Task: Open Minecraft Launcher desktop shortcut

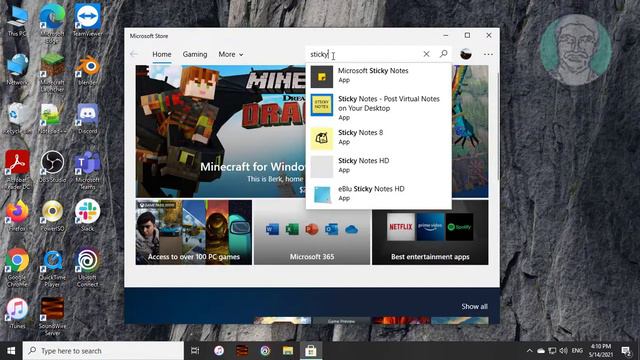Action: coord(52,73)
